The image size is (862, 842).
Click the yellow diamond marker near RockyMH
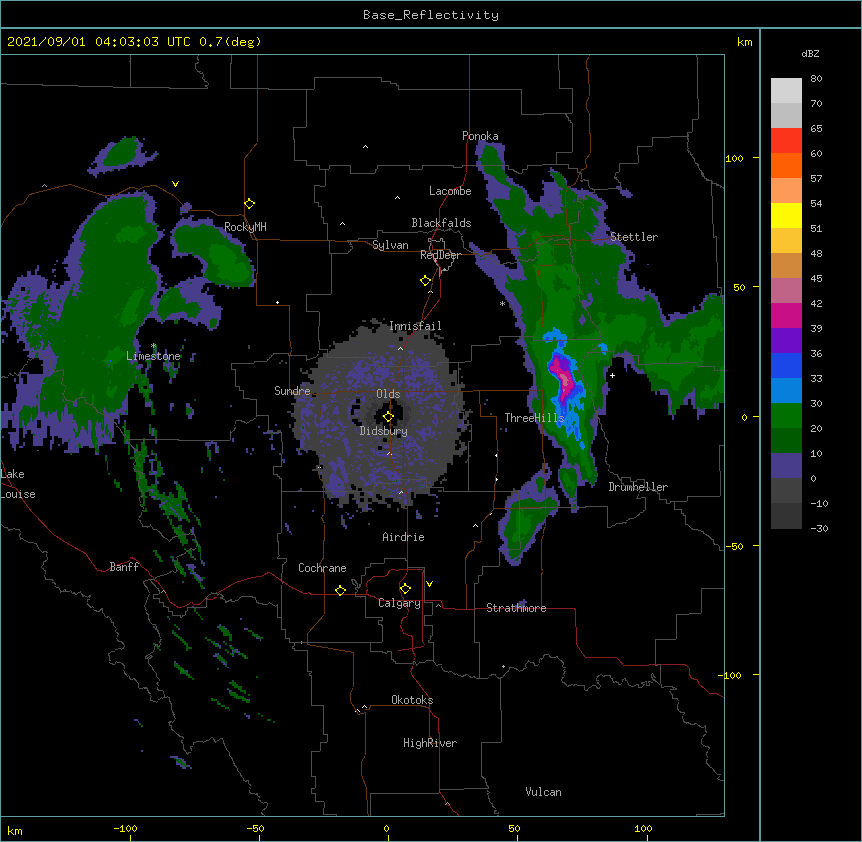click(250, 204)
